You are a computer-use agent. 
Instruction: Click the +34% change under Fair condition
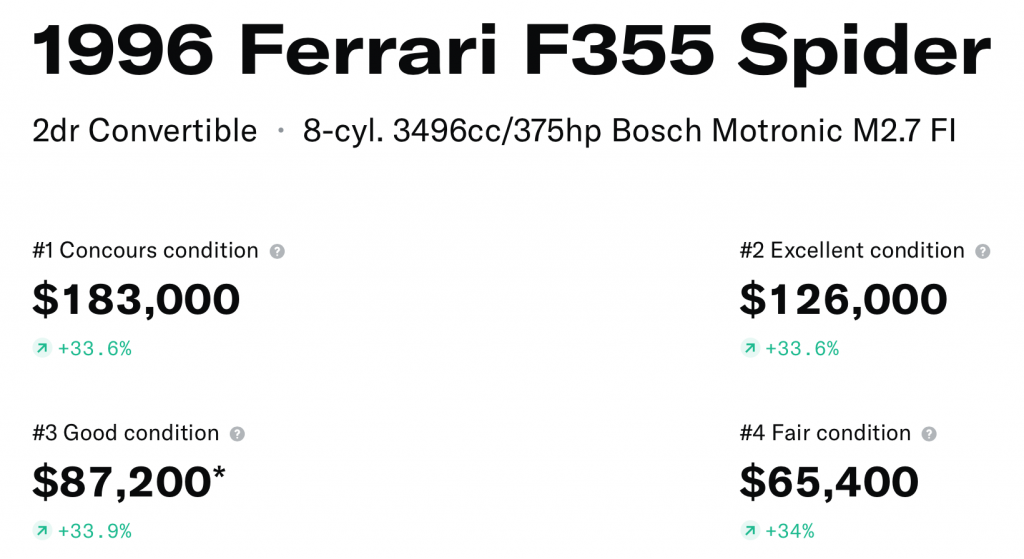point(790,531)
